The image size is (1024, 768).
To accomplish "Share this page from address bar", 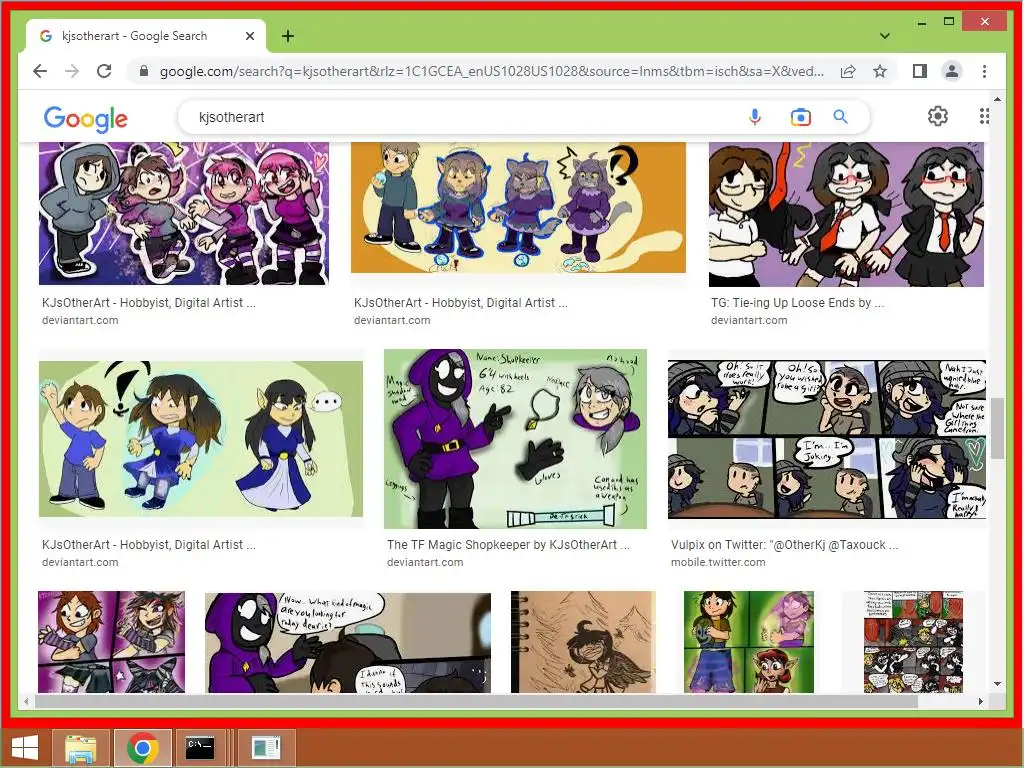I will click(848, 71).
